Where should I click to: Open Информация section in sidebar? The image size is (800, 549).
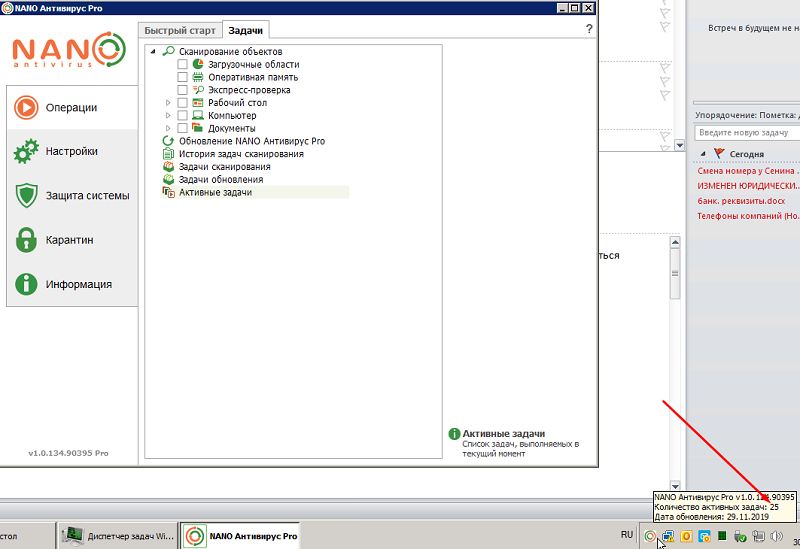[70, 284]
